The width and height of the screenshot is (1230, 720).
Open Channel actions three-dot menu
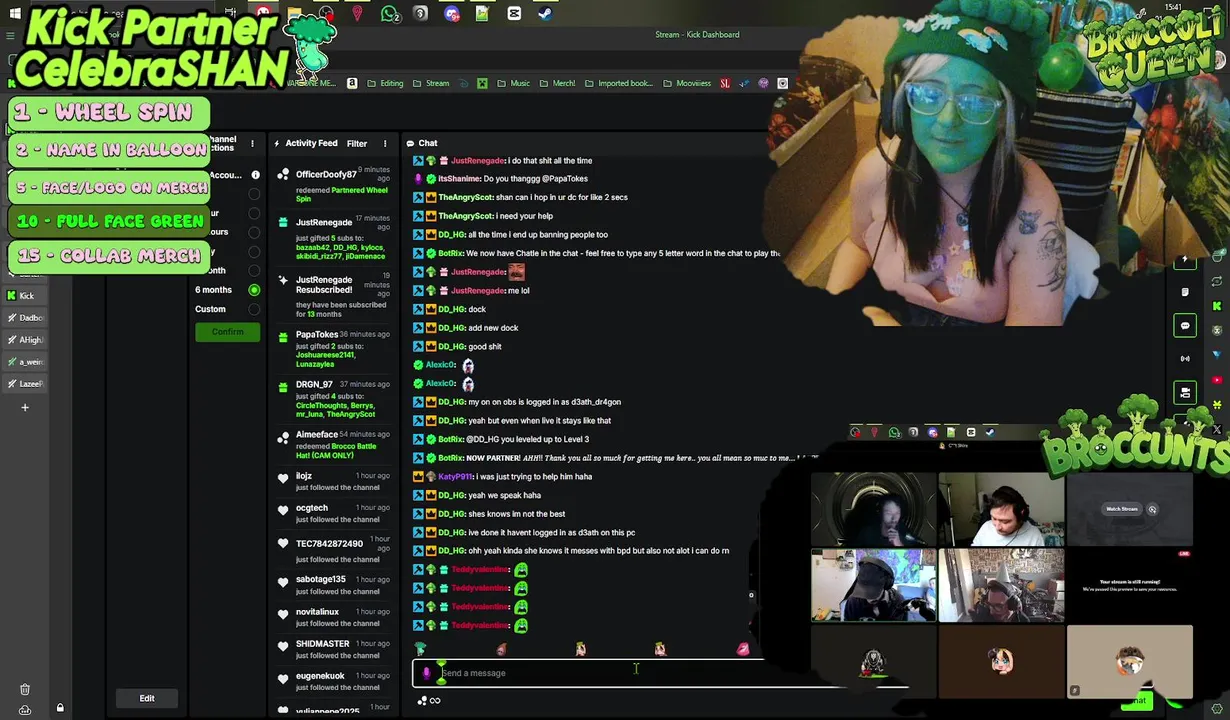(252, 143)
